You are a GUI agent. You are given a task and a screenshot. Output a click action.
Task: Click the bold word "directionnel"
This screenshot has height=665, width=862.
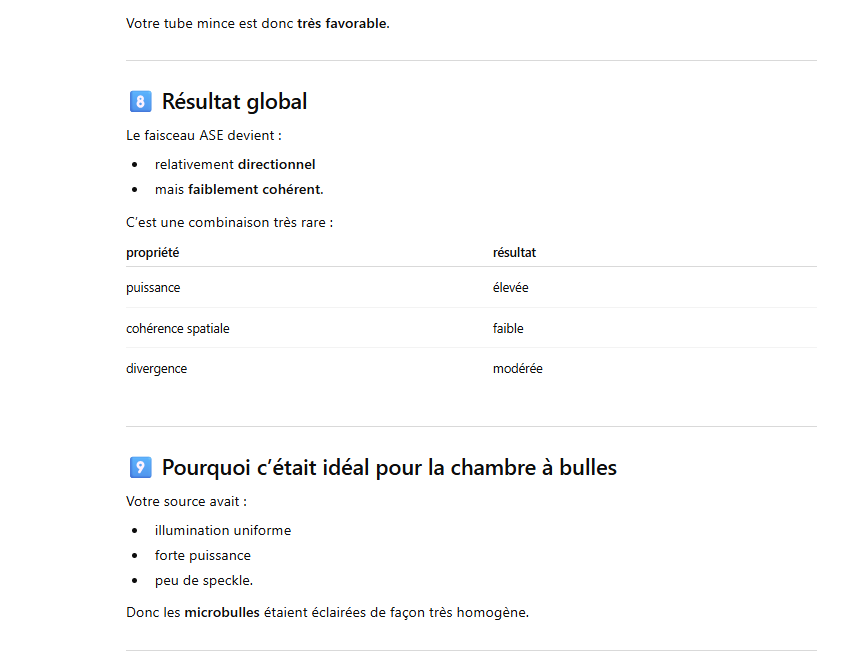click(x=276, y=164)
